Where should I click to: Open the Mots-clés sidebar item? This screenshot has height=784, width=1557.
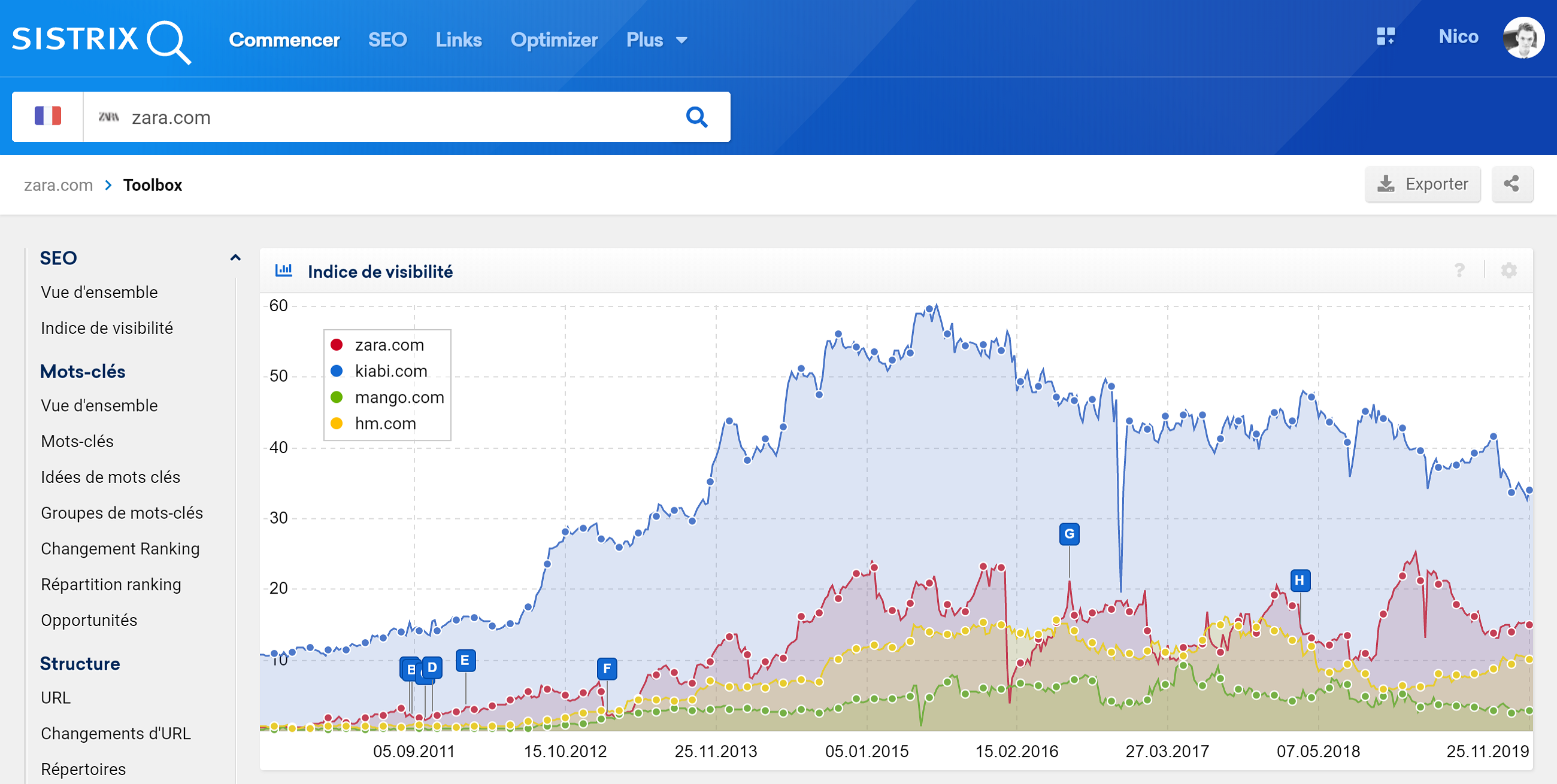[77, 442]
